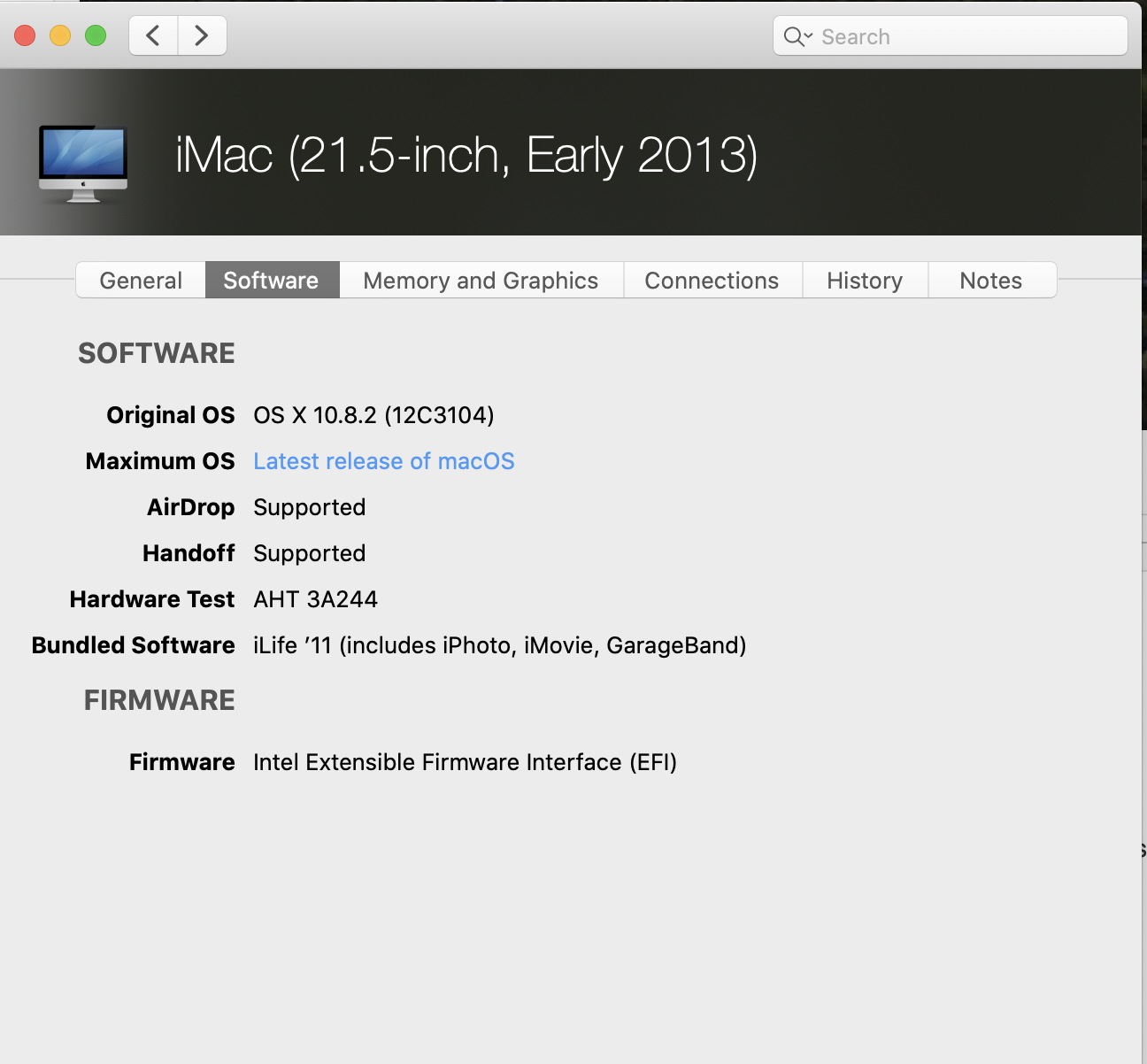Switch to the Connections tab
Screen dimensions: 1147x1064
click(x=712, y=281)
